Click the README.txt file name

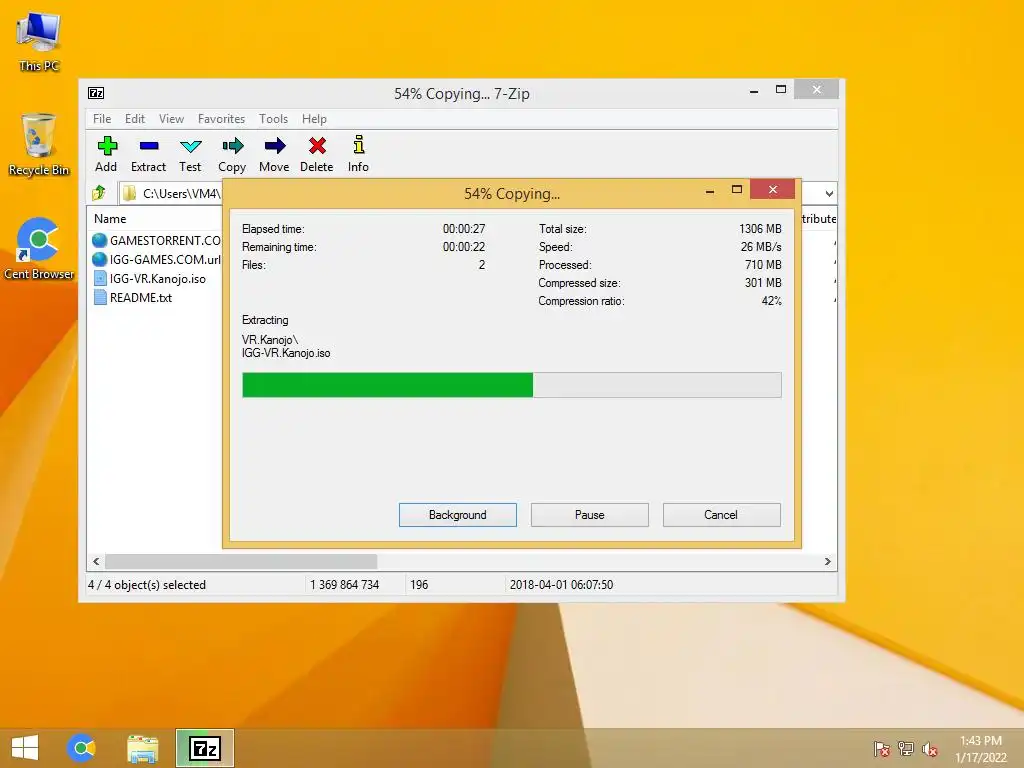point(141,298)
